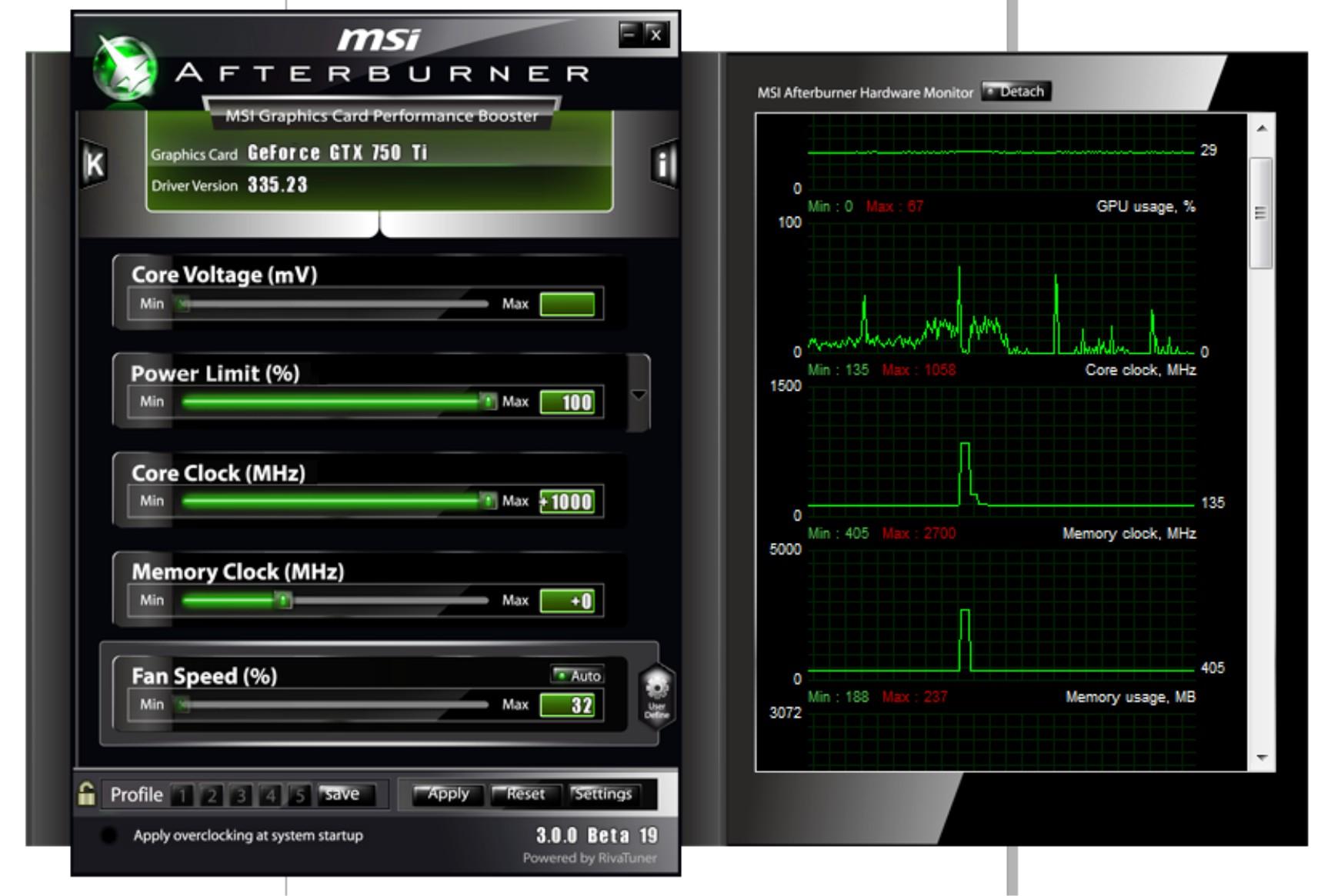The image size is (1321, 896).
Task: Click the Max : 2700 memory clock reading
Action: point(919,534)
